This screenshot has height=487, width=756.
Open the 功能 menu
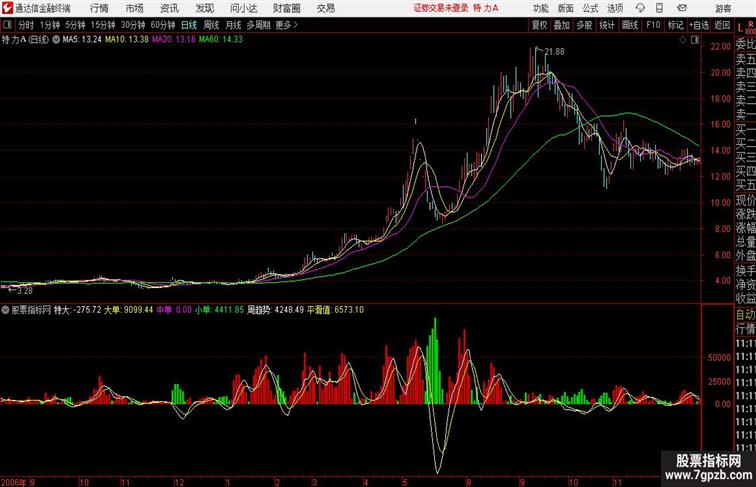pos(540,8)
